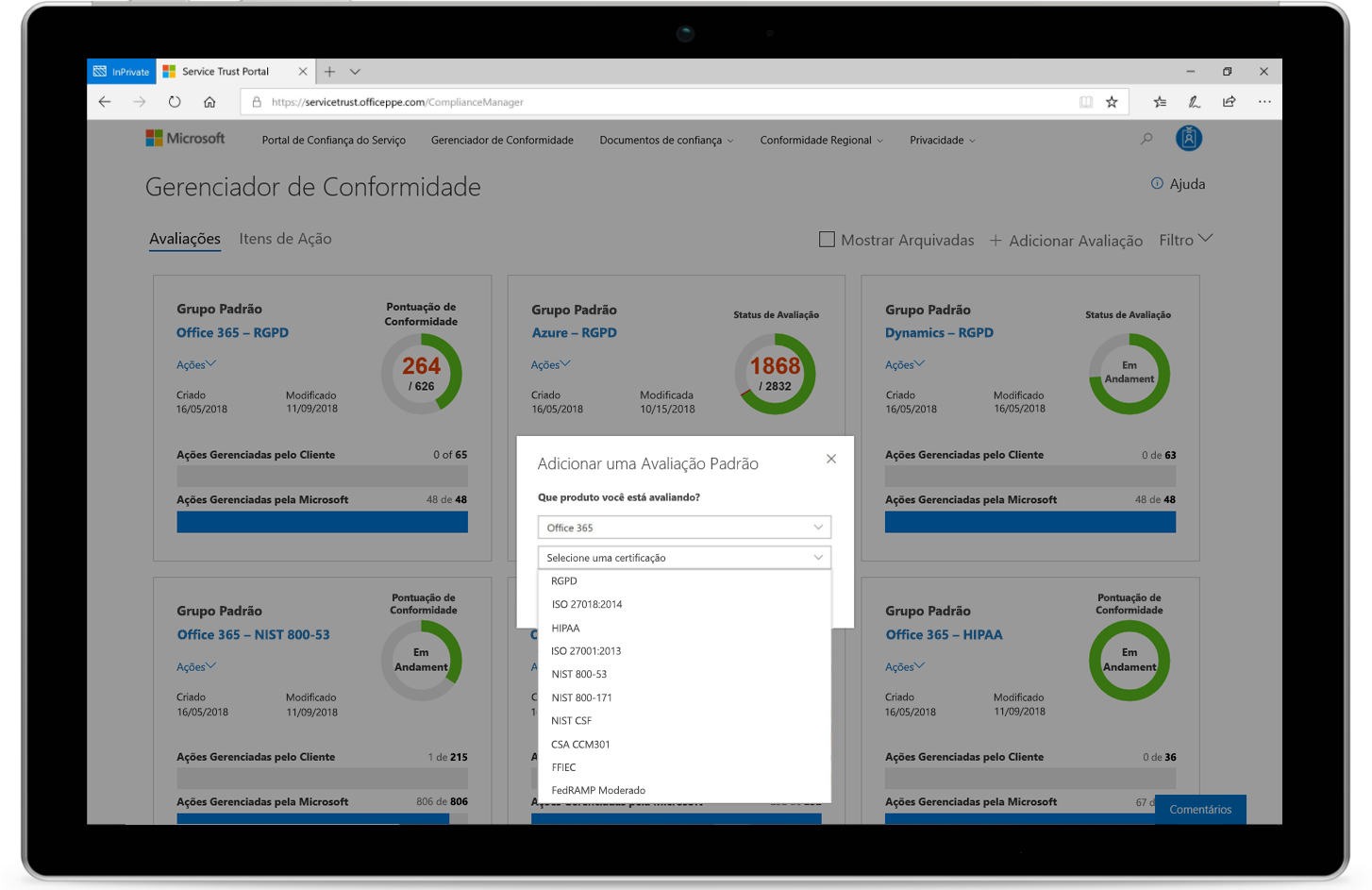Add page to favorites star icon

point(1112,102)
